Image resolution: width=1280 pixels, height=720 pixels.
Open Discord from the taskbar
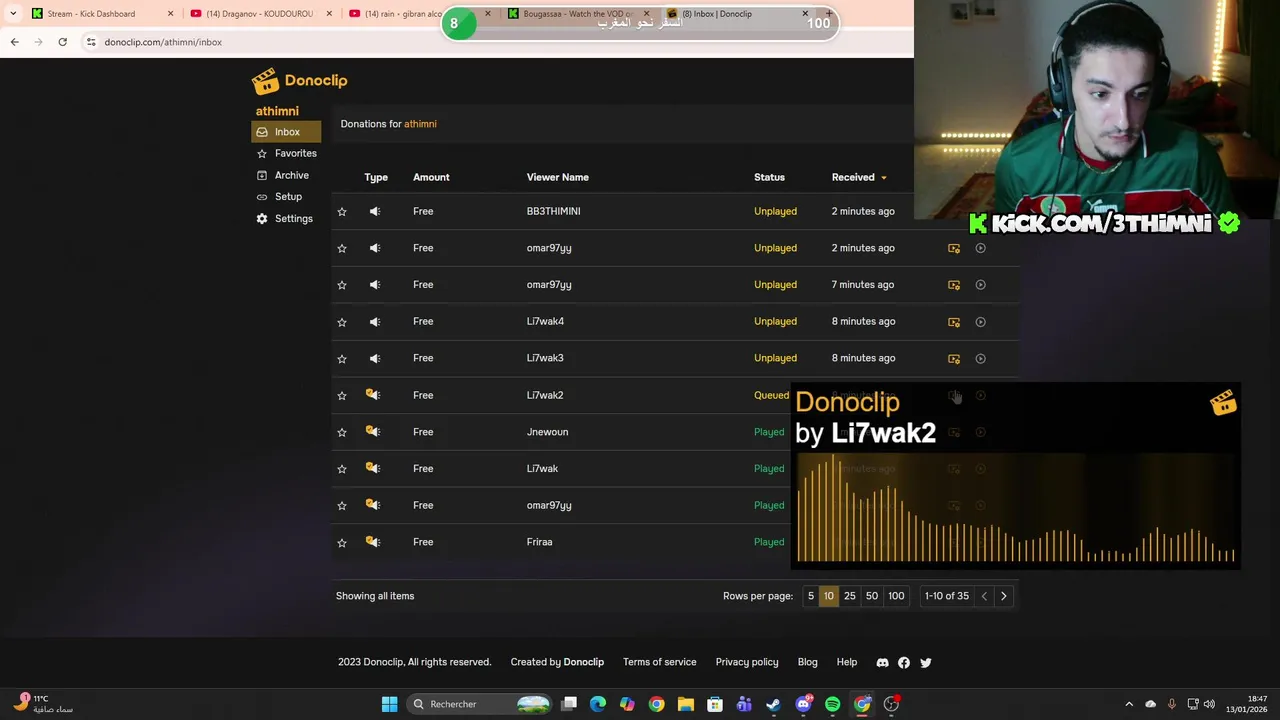[x=803, y=704]
